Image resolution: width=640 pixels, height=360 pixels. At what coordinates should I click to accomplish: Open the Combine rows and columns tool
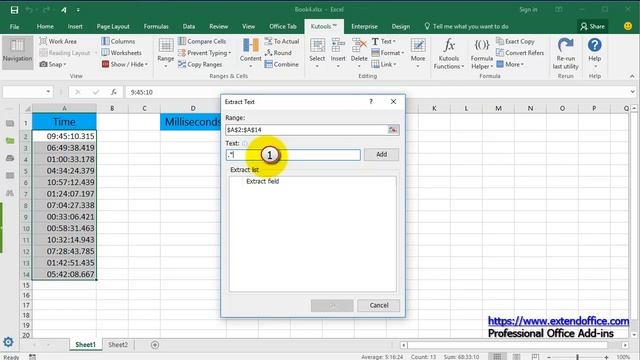(282, 64)
